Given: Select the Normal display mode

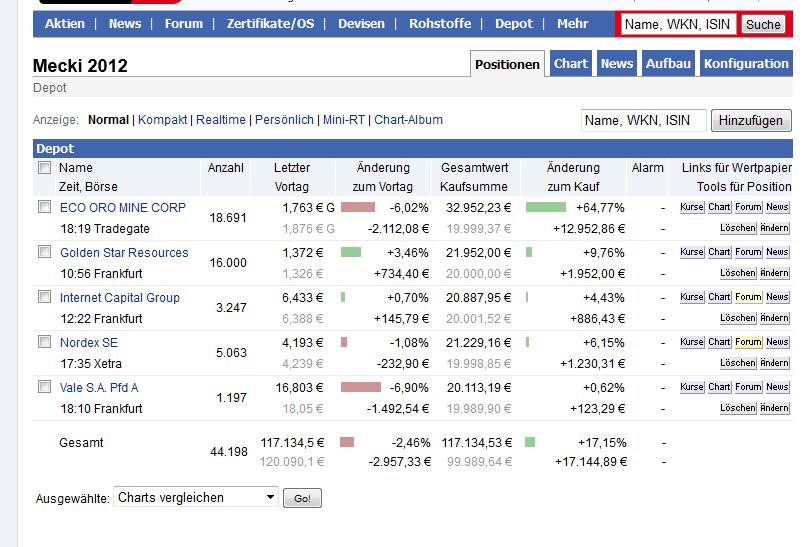Looking at the screenshot, I should pyautogui.click(x=108, y=120).
